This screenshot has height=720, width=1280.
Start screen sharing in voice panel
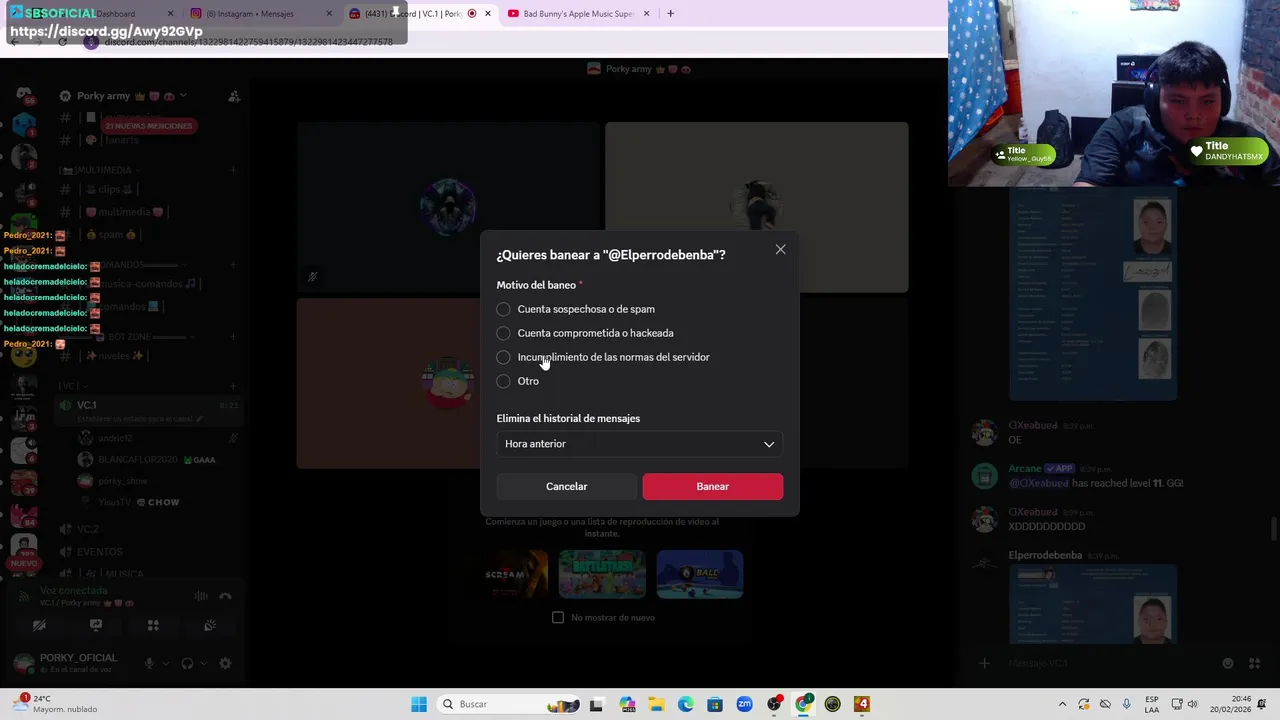[96, 625]
